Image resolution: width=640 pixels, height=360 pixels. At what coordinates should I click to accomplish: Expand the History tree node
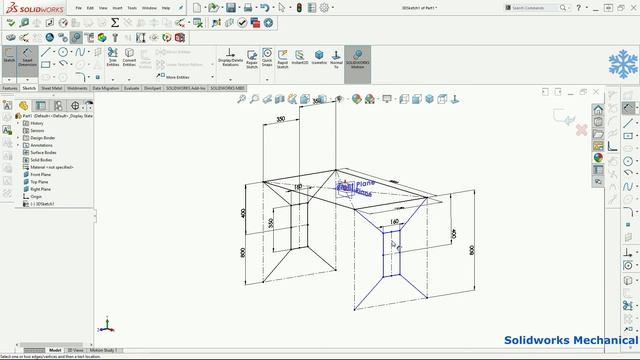pyautogui.click(x=18, y=123)
